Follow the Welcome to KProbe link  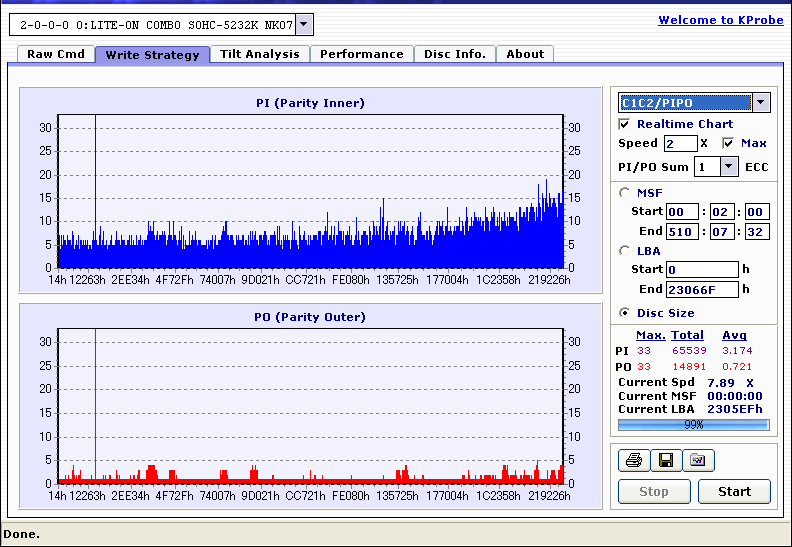pyautogui.click(x=721, y=20)
